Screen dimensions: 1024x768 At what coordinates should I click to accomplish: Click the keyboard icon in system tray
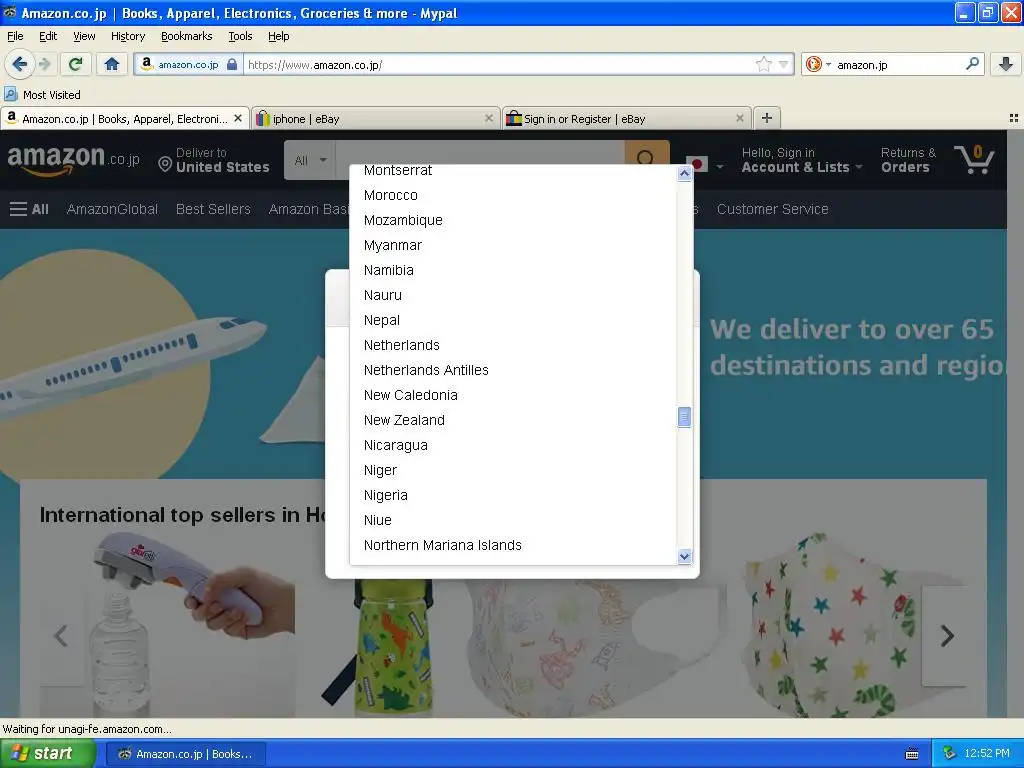(912, 754)
